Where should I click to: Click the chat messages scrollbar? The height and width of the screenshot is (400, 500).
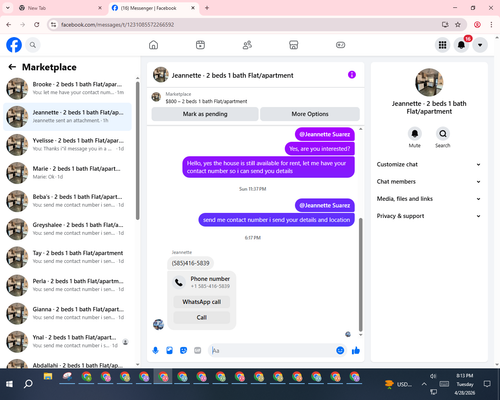pos(360,275)
